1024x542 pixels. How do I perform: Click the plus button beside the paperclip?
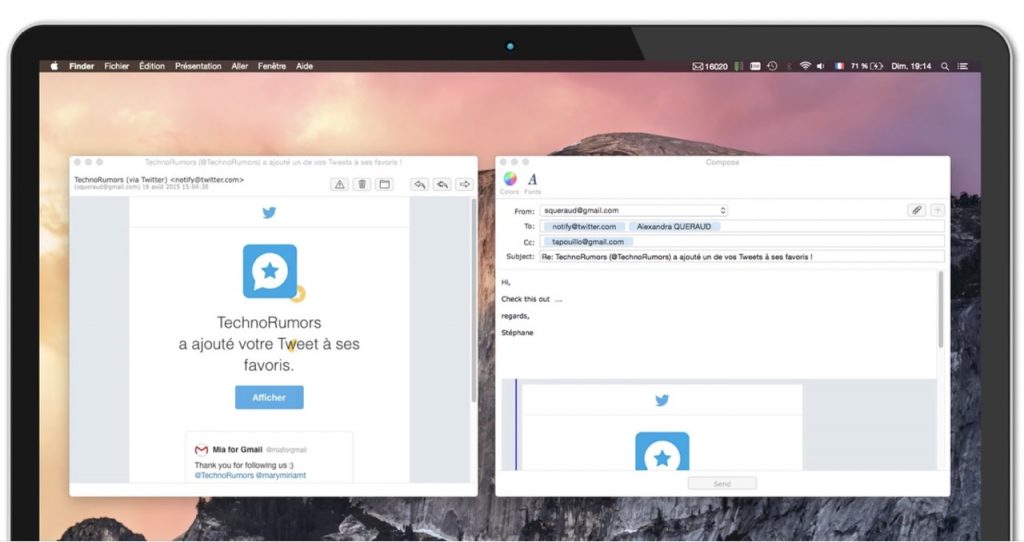click(937, 210)
